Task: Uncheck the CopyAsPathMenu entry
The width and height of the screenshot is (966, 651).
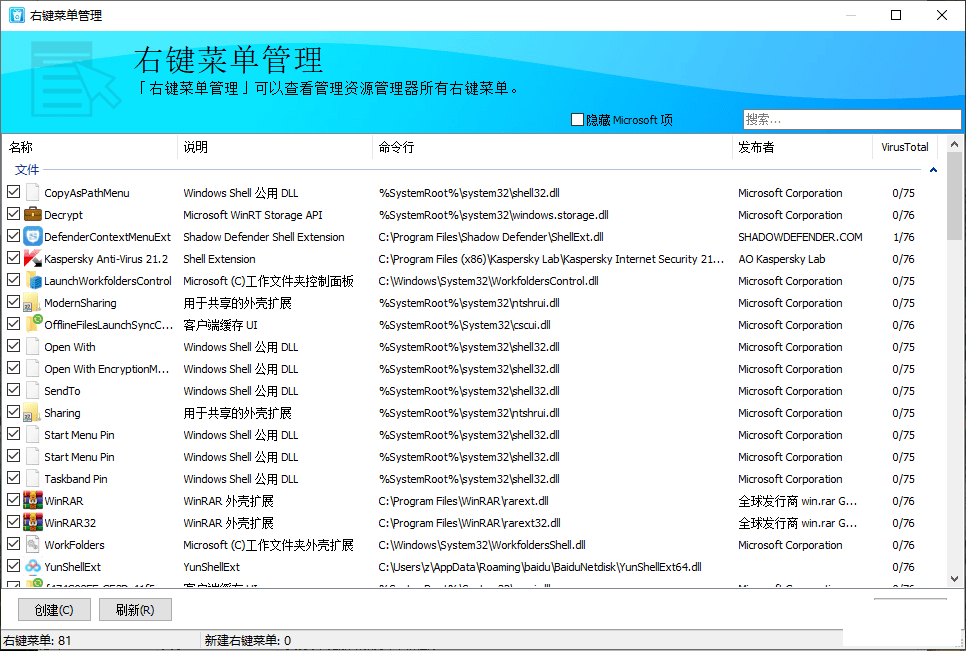Action: tap(14, 192)
